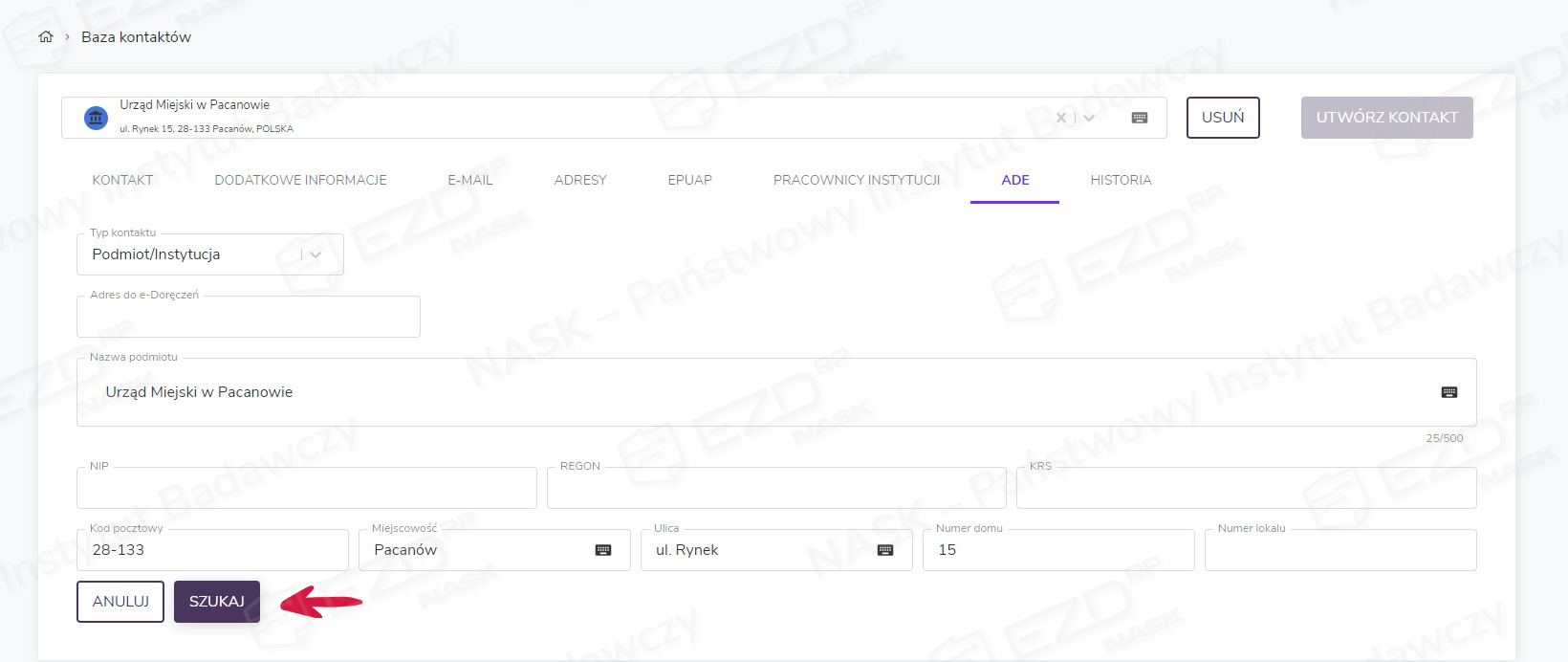Click keyboard icon in Miejscowość field

click(602, 550)
